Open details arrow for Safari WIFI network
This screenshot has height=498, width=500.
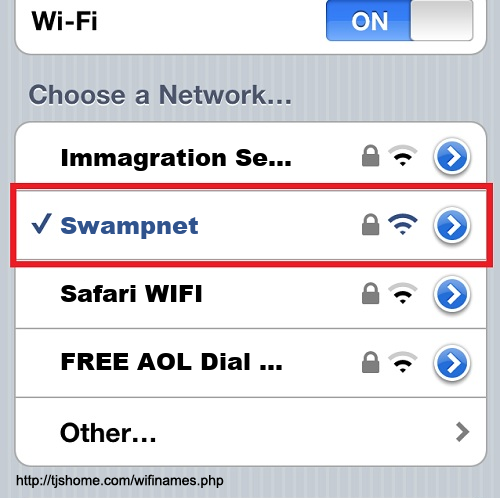click(x=452, y=294)
